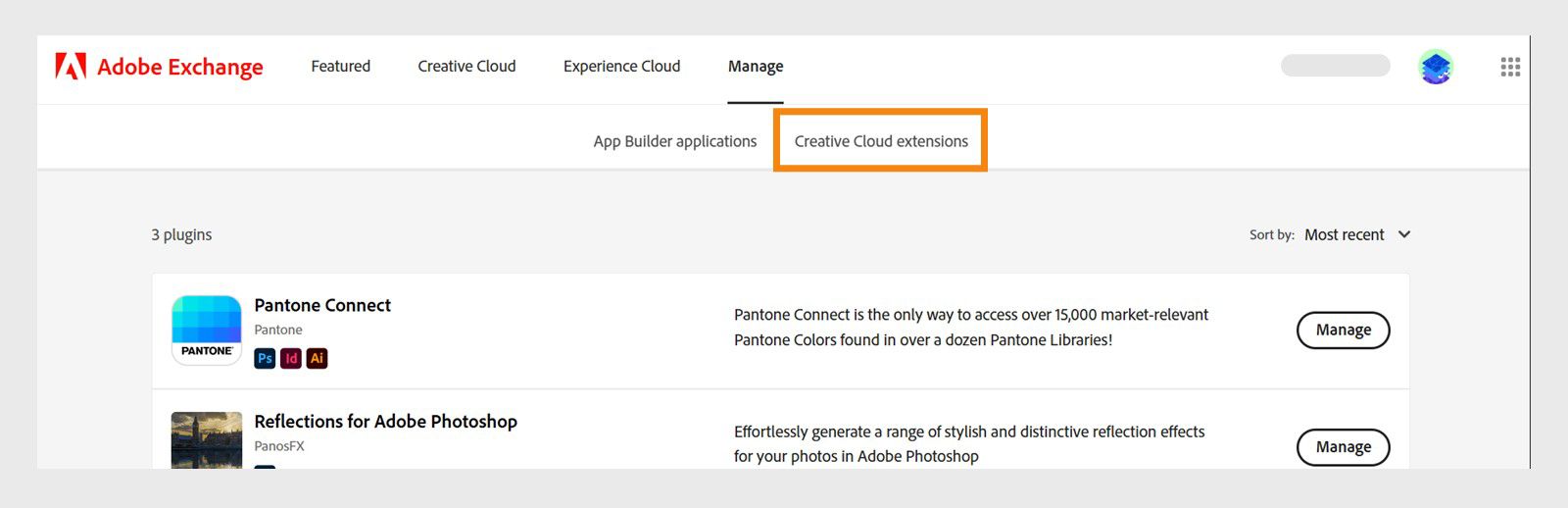Open the Creative Cloud tab
The image size is (1568, 508).
466,67
